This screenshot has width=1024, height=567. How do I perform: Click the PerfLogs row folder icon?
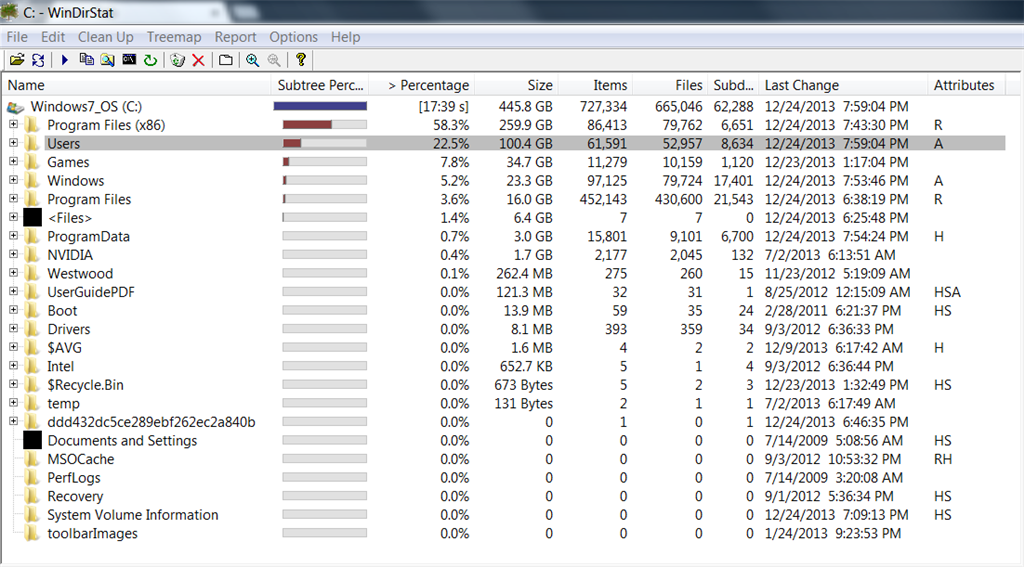pos(32,478)
